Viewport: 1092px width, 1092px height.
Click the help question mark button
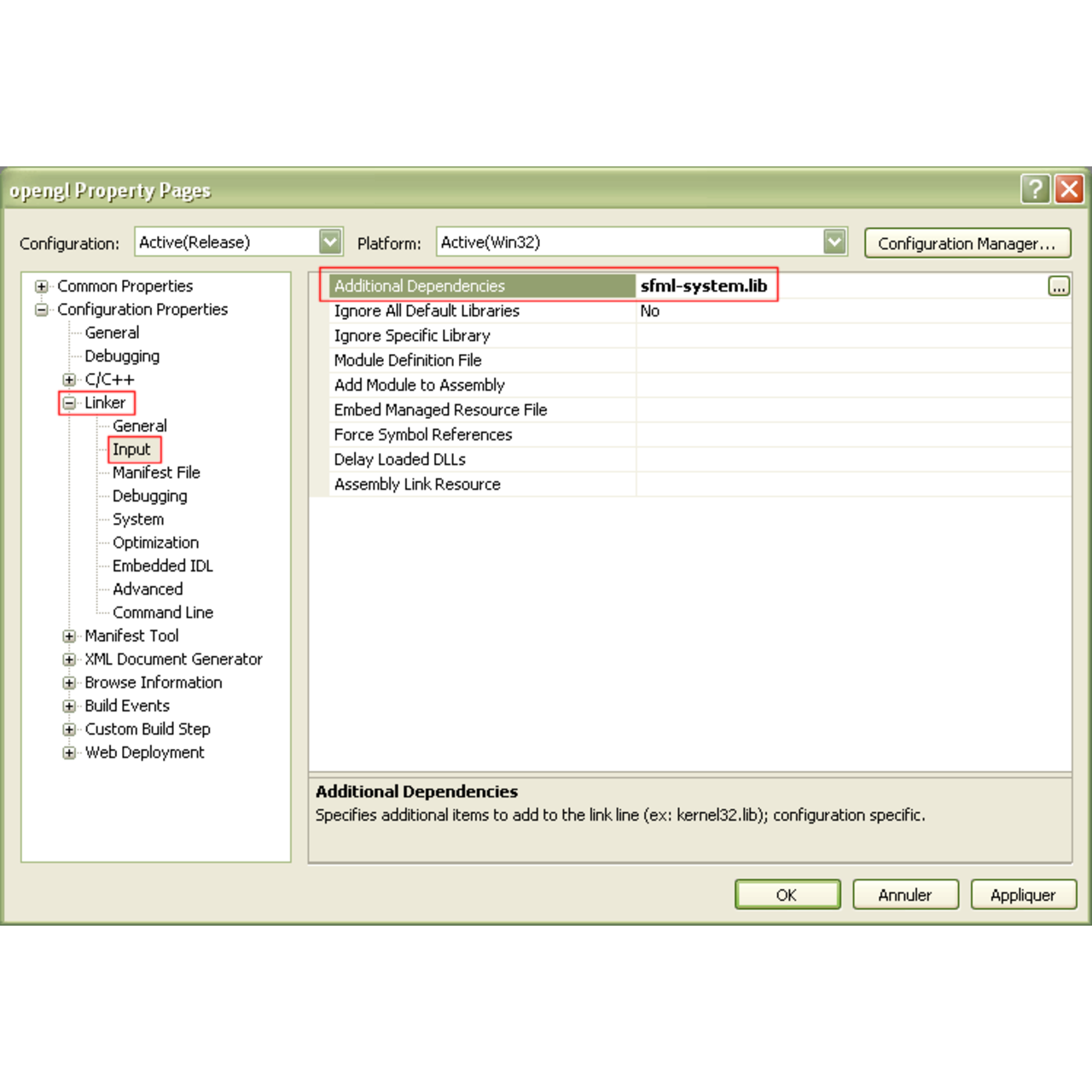pos(1035,189)
